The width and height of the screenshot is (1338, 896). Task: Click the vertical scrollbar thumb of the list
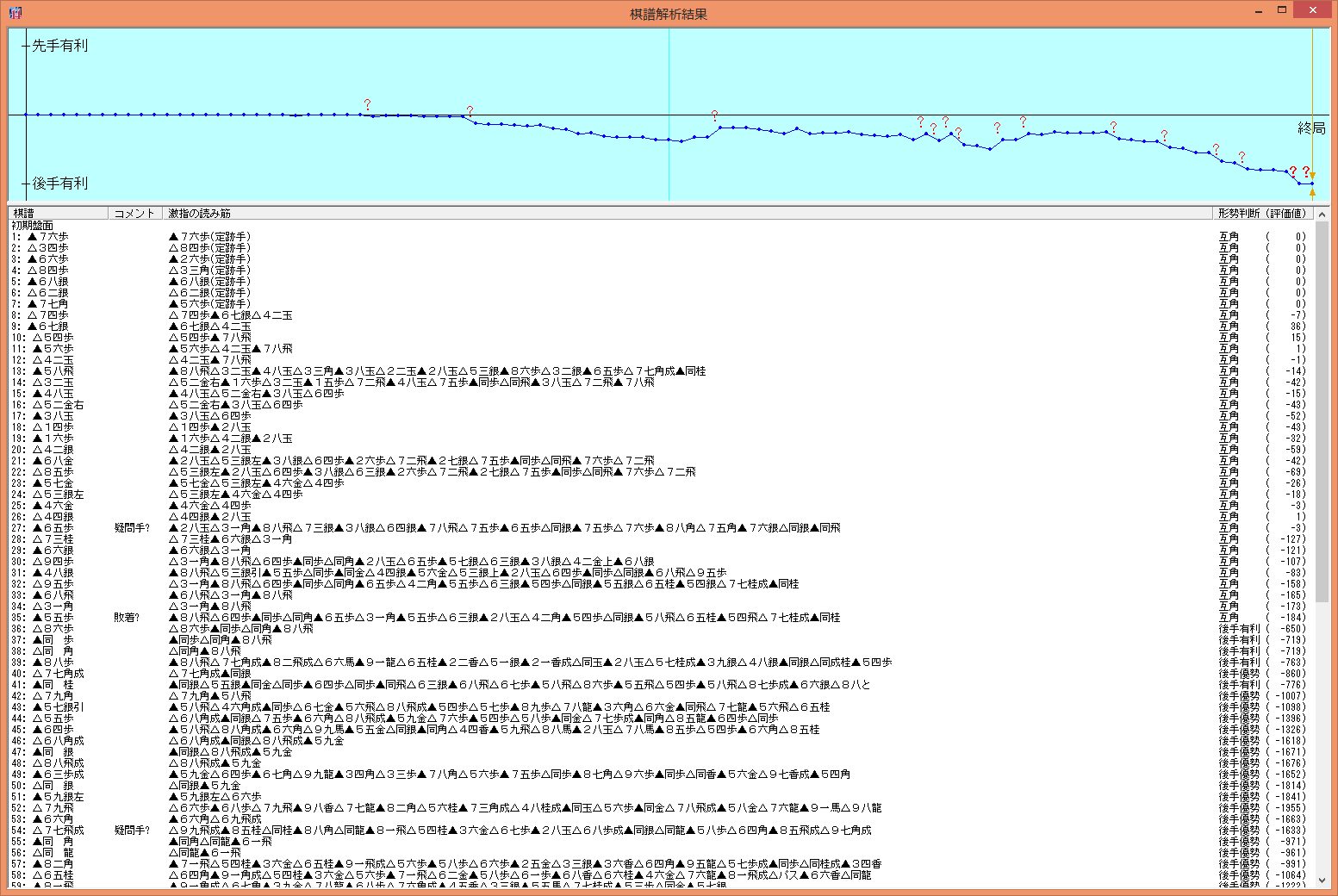[1322, 414]
